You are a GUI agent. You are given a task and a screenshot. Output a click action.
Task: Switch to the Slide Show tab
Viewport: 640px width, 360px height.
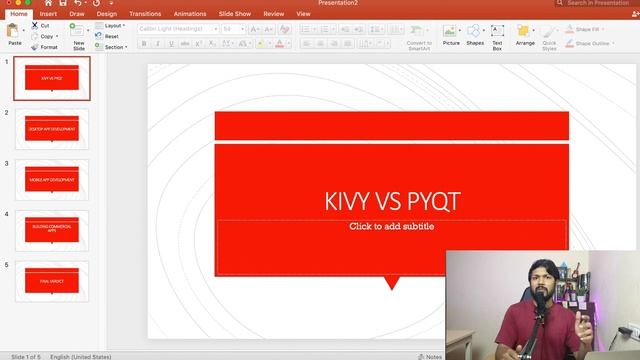(x=235, y=14)
